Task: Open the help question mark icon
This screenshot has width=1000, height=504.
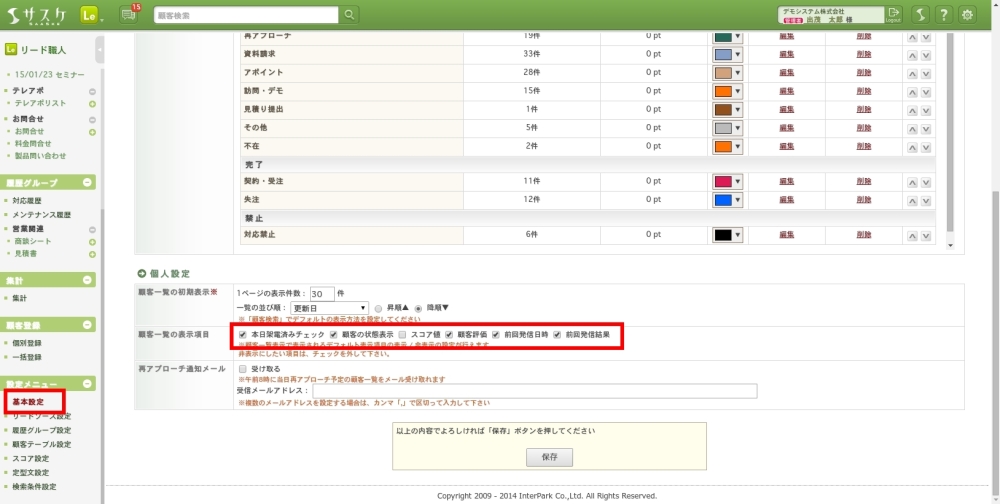Action: pyautogui.click(x=942, y=15)
